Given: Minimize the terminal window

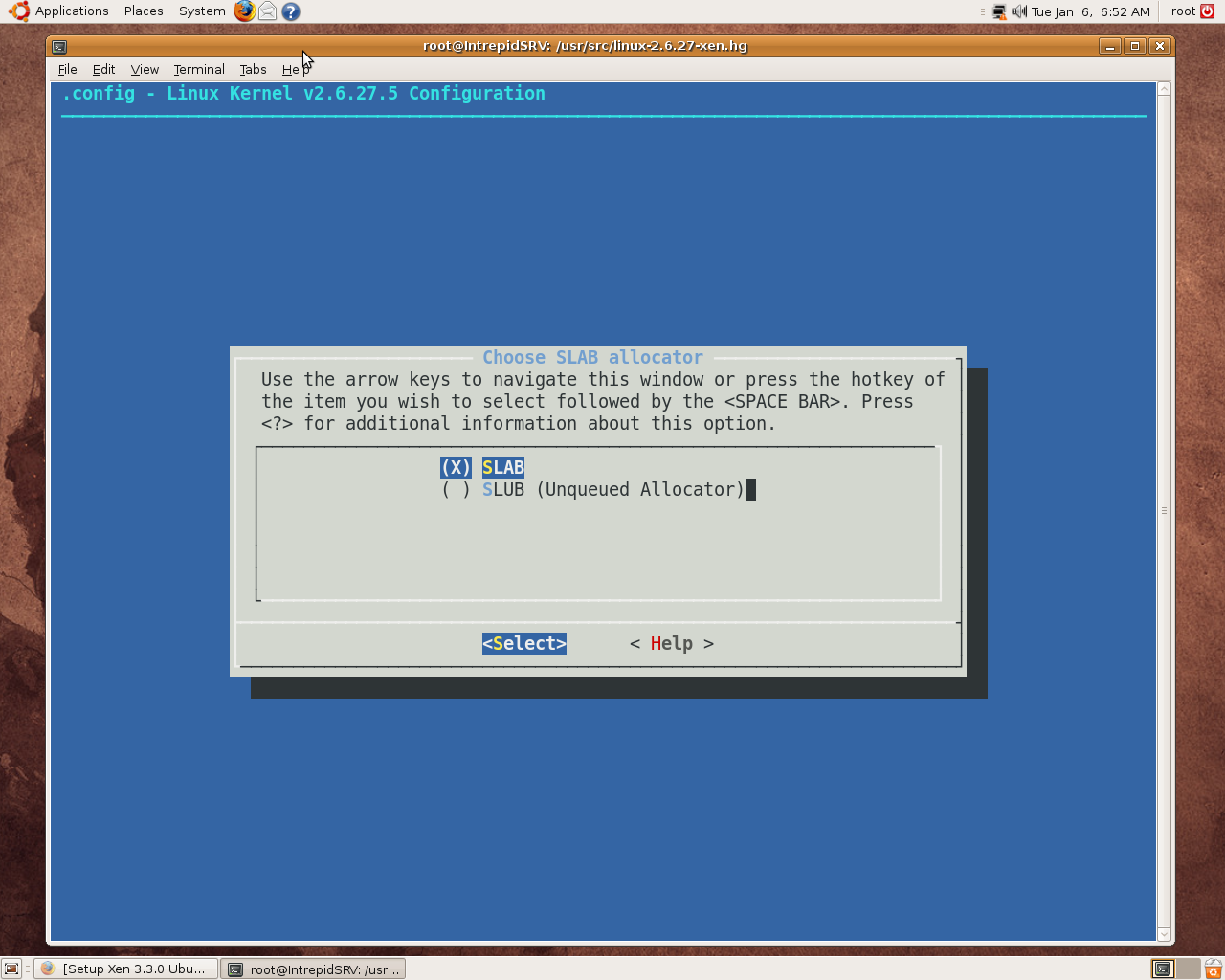Looking at the screenshot, I should [1110, 46].
